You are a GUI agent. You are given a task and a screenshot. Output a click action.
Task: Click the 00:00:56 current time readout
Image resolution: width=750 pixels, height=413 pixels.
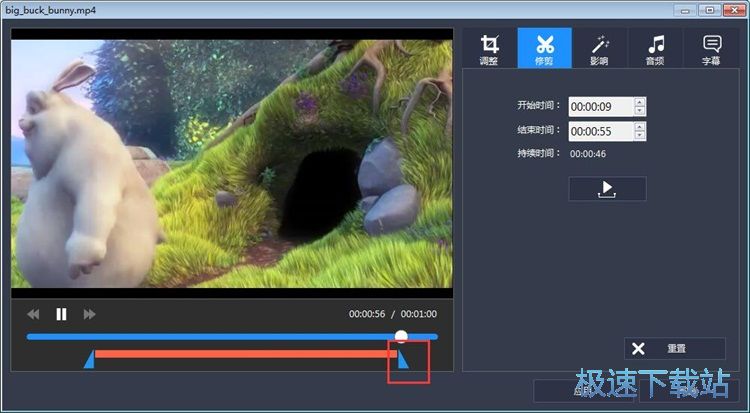point(367,314)
